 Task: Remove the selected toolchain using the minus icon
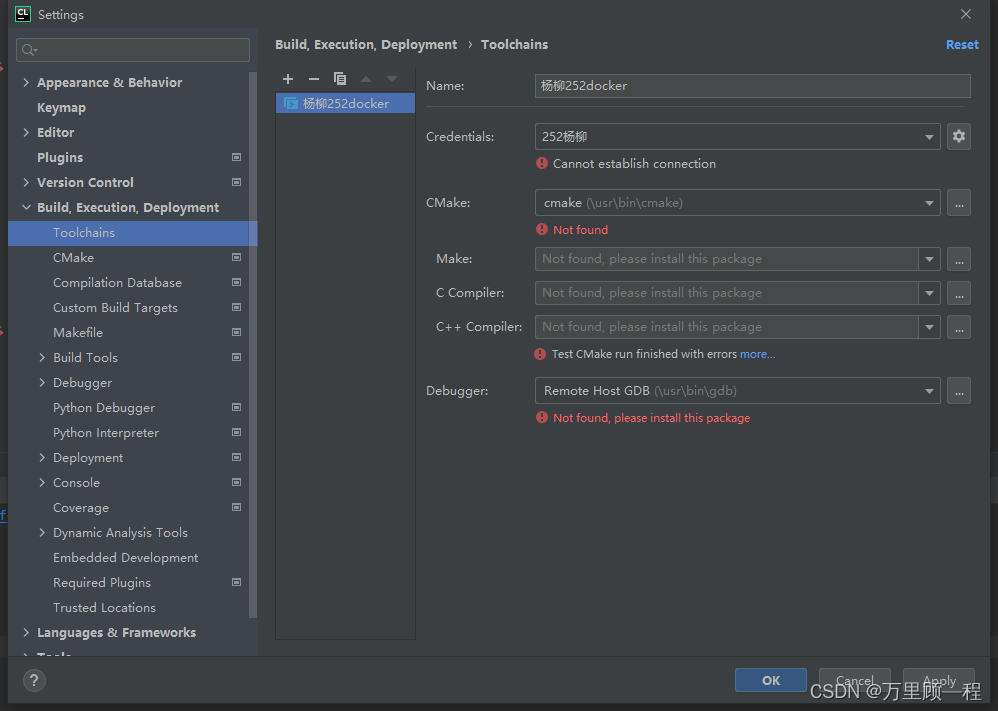313,79
